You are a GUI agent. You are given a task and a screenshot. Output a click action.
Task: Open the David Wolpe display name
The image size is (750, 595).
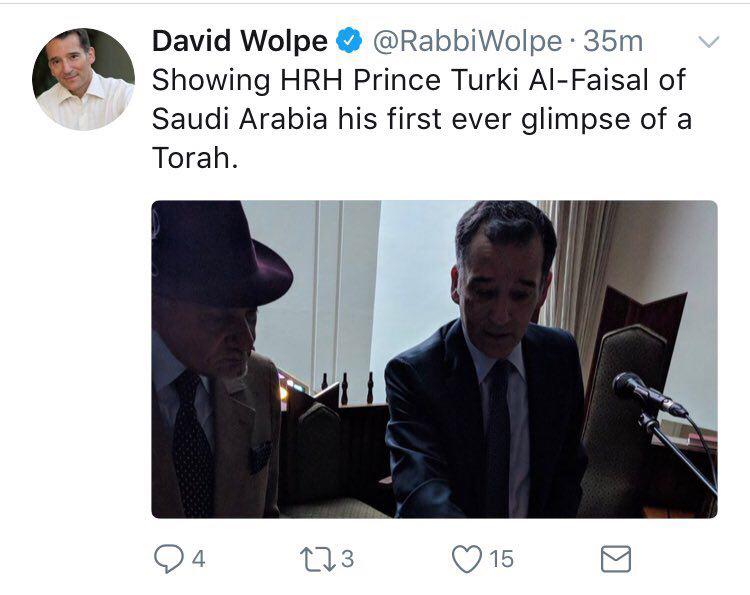240,42
